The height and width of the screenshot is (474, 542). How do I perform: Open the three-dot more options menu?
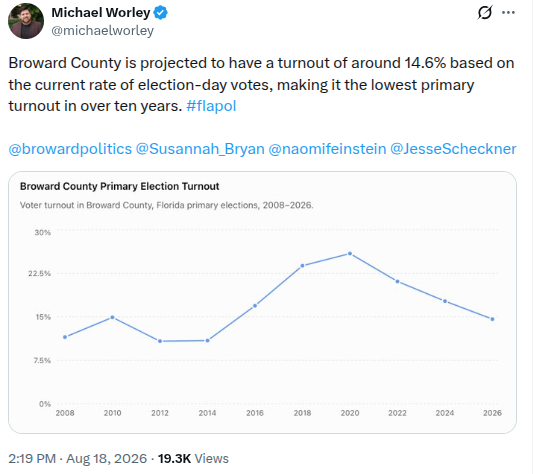pyautogui.click(x=508, y=12)
